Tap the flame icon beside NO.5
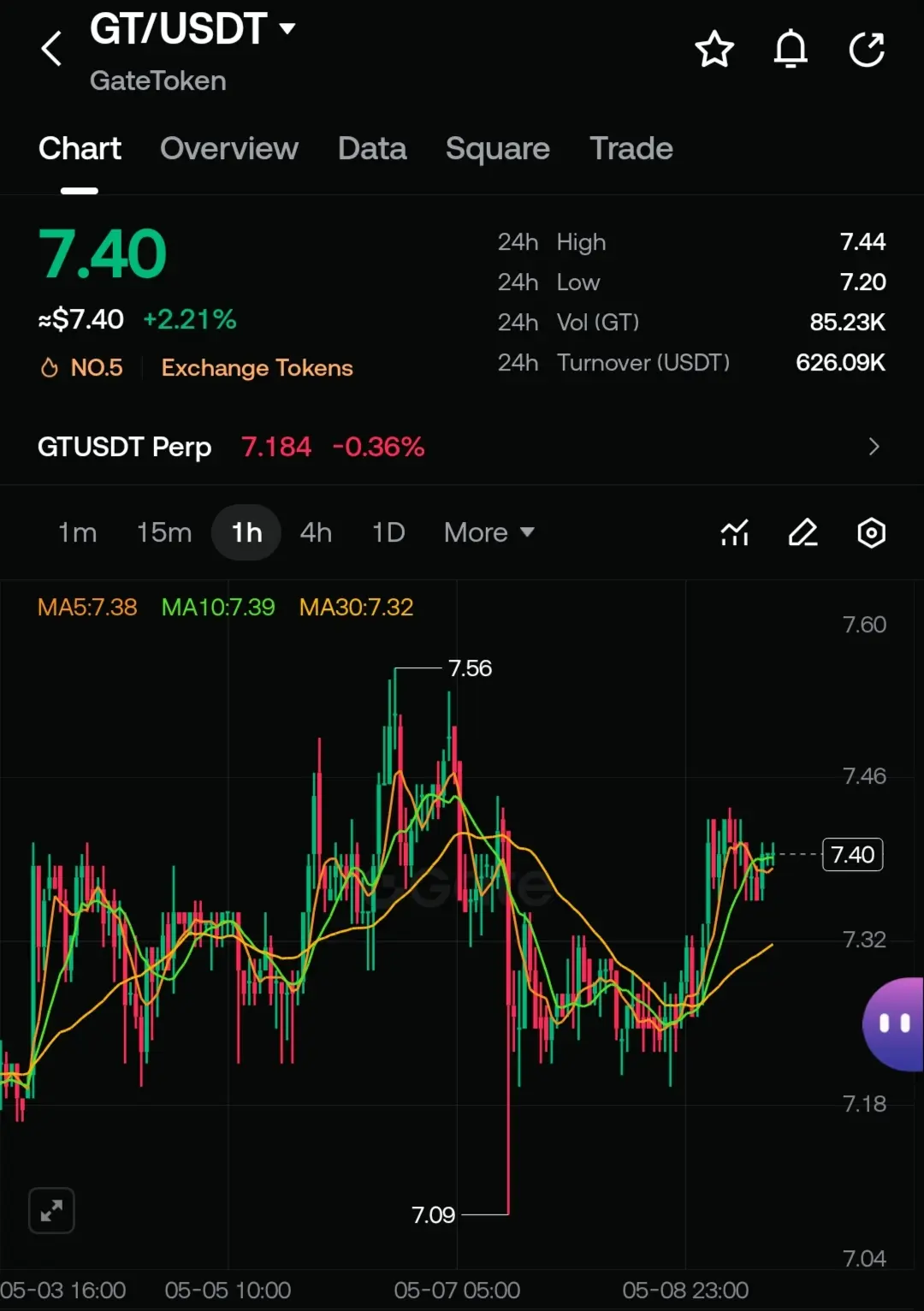Image resolution: width=924 pixels, height=1311 pixels. pyautogui.click(x=50, y=368)
